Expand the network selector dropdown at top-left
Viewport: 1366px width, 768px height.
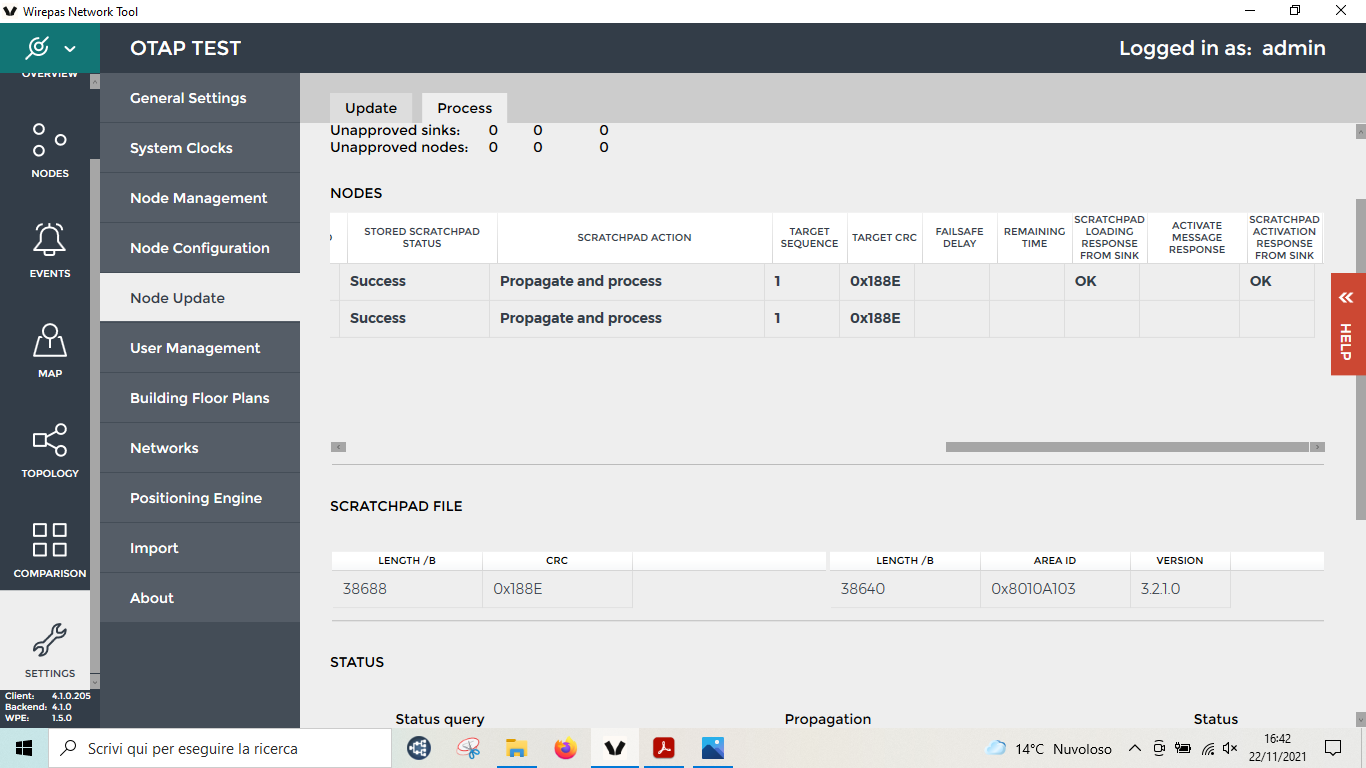pyautogui.click(x=69, y=48)
